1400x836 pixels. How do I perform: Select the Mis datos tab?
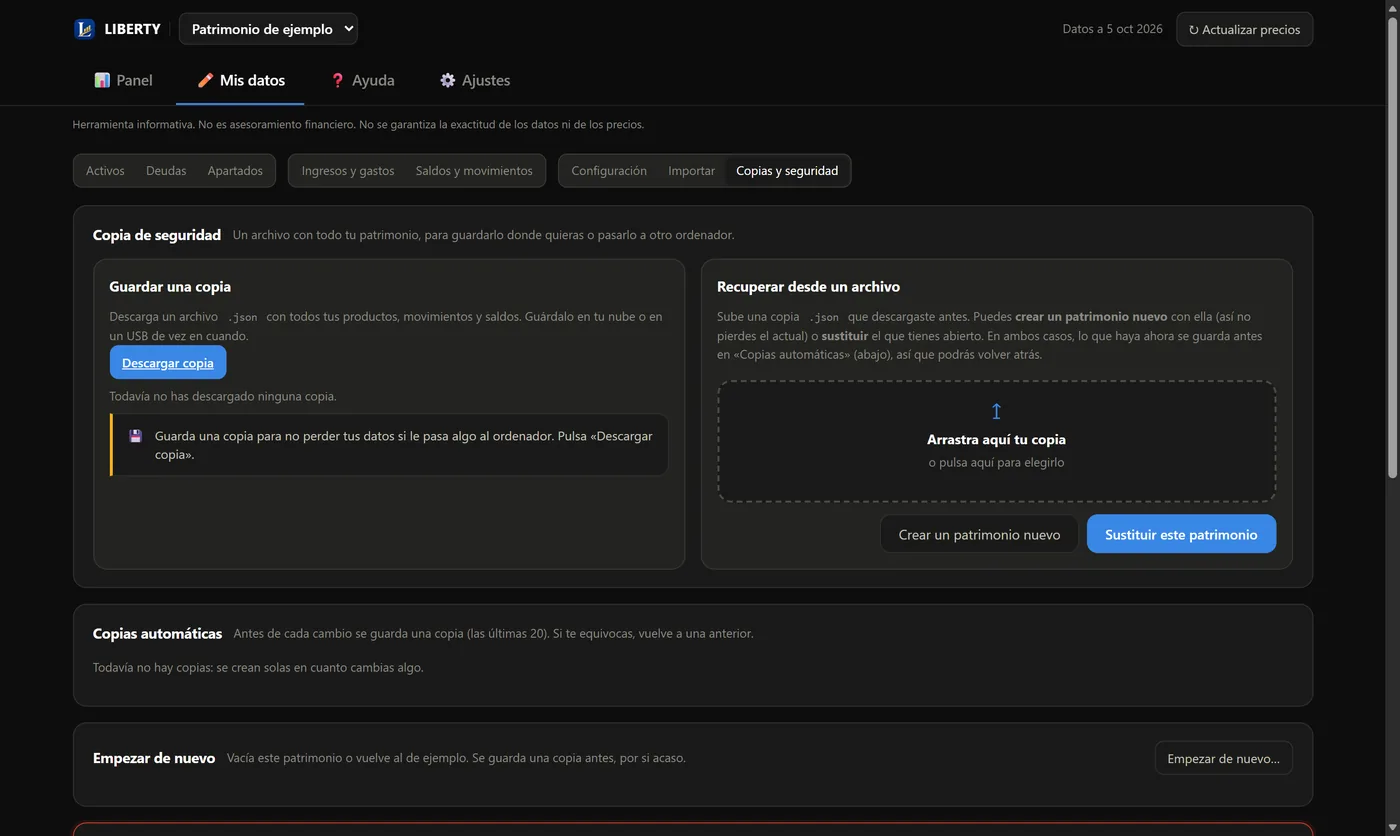(240, 80)
